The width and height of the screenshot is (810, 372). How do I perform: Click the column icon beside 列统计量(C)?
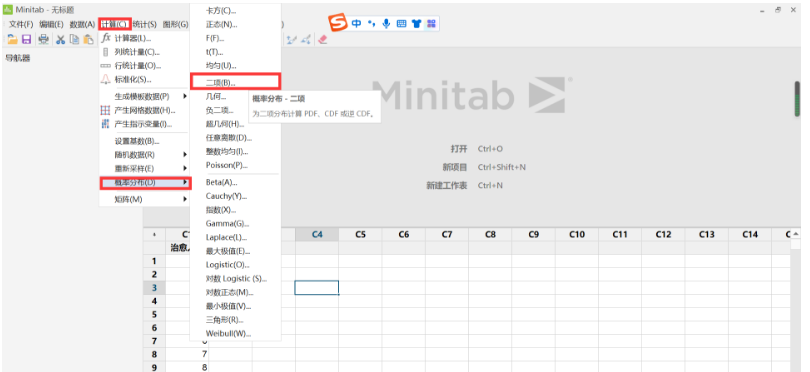point(106,52)
